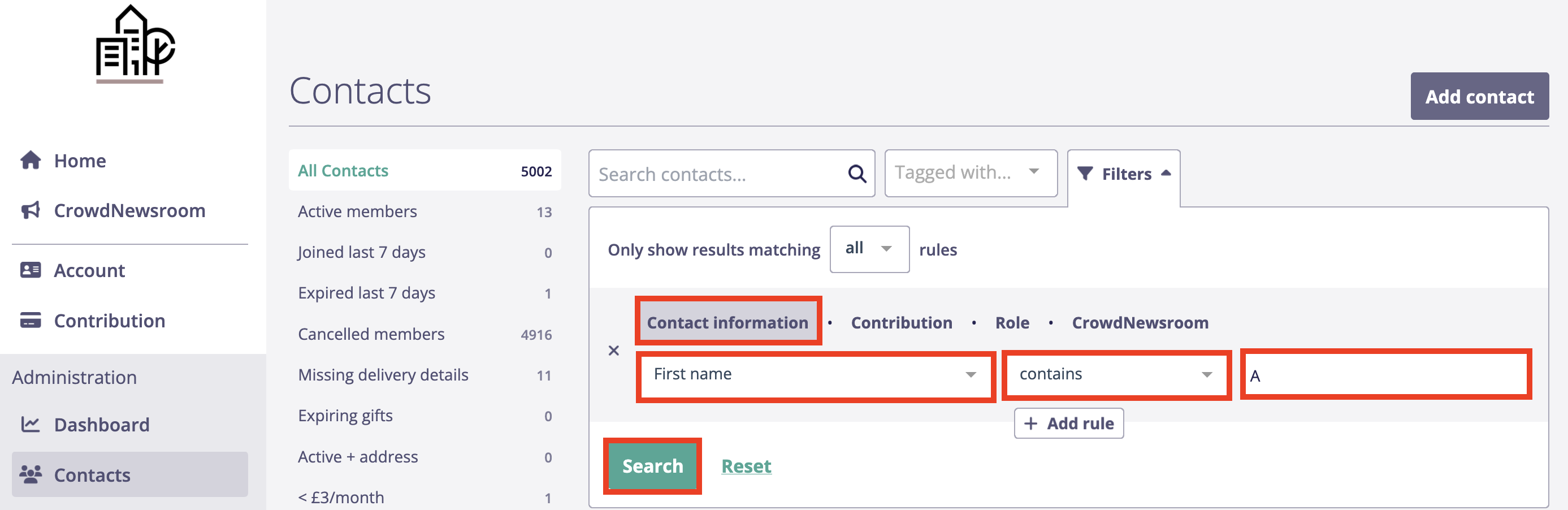
Task: Click the Dashboard chart icon
Action: [x=31, y=424]
